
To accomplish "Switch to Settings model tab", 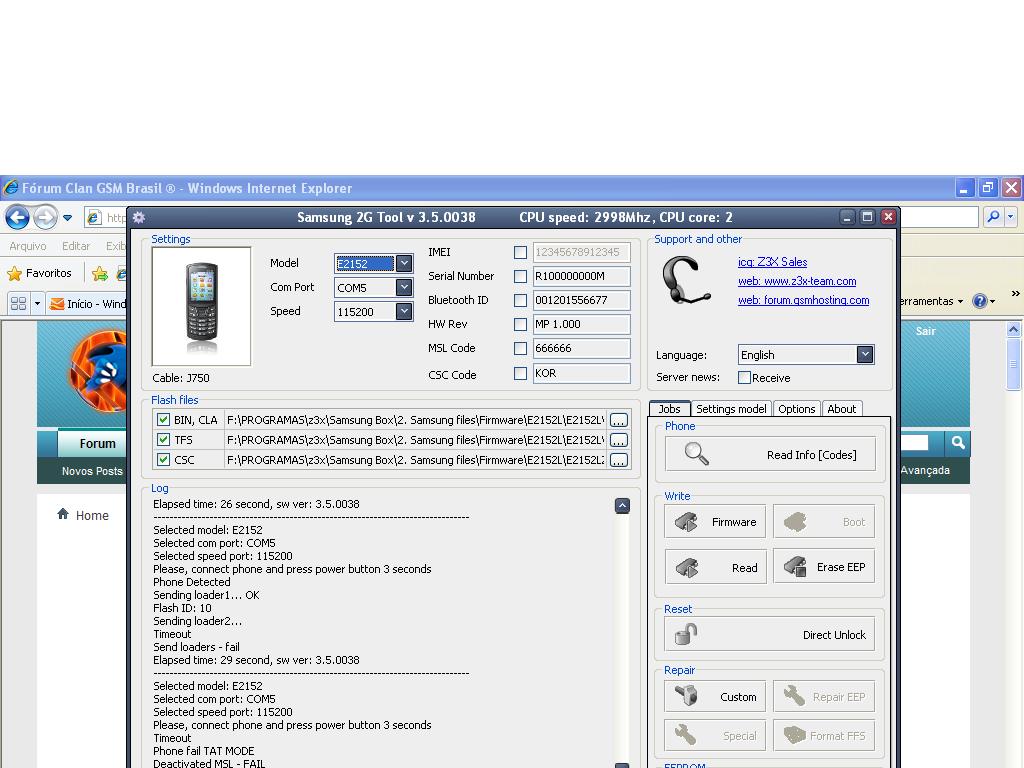I will click(731, 409).
